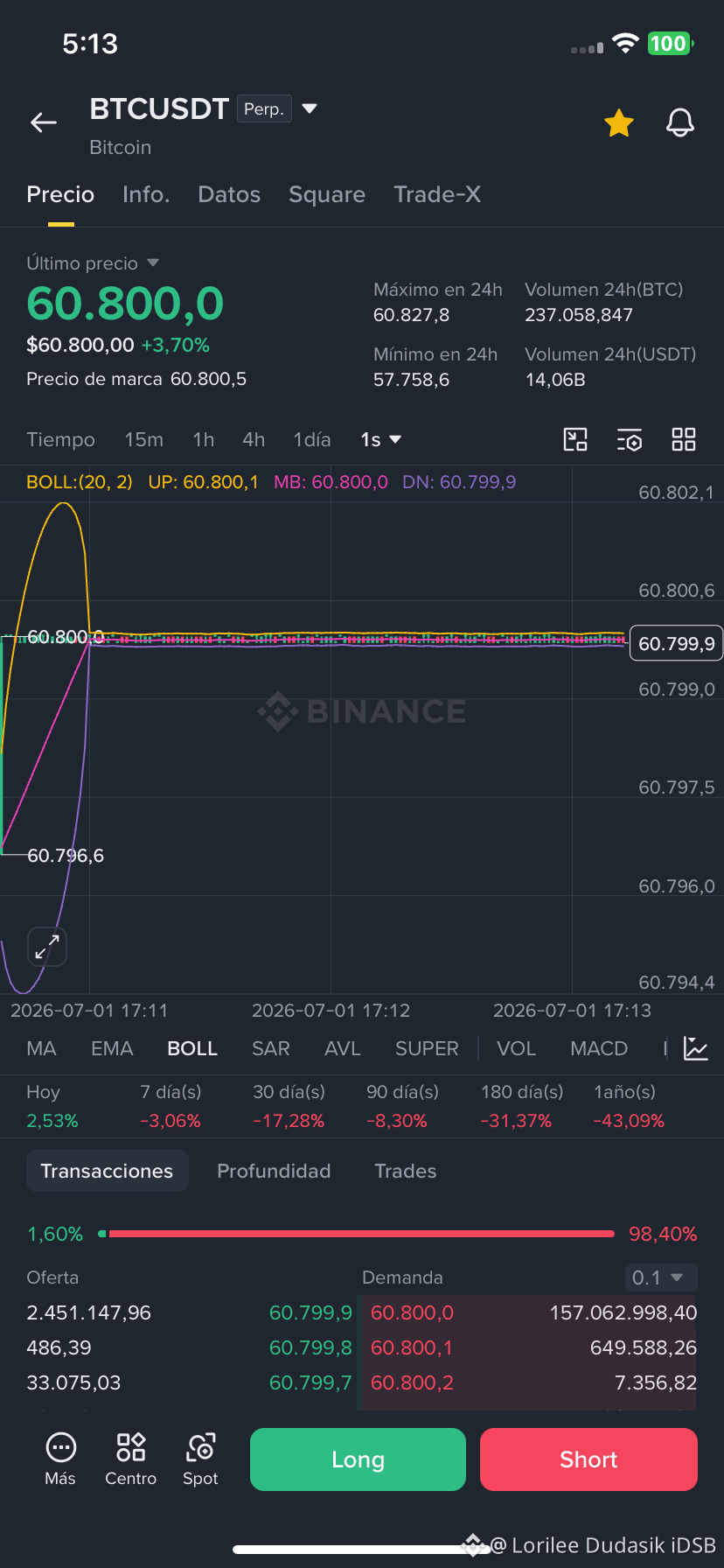Select the 15m interval
This screenshot has height=1568, width=724.
143,439
